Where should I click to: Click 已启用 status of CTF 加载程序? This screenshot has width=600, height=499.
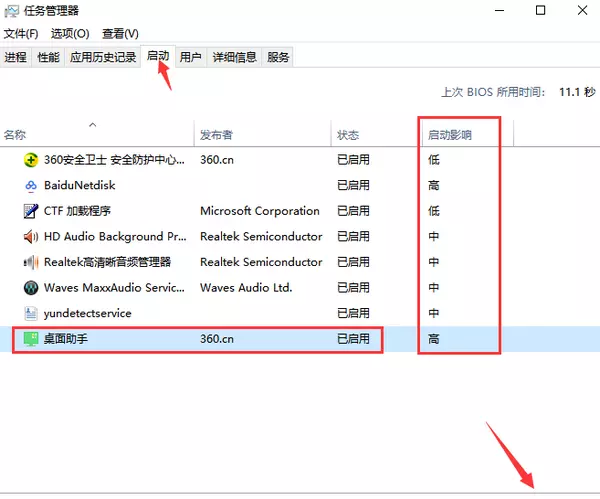[353, 211]
